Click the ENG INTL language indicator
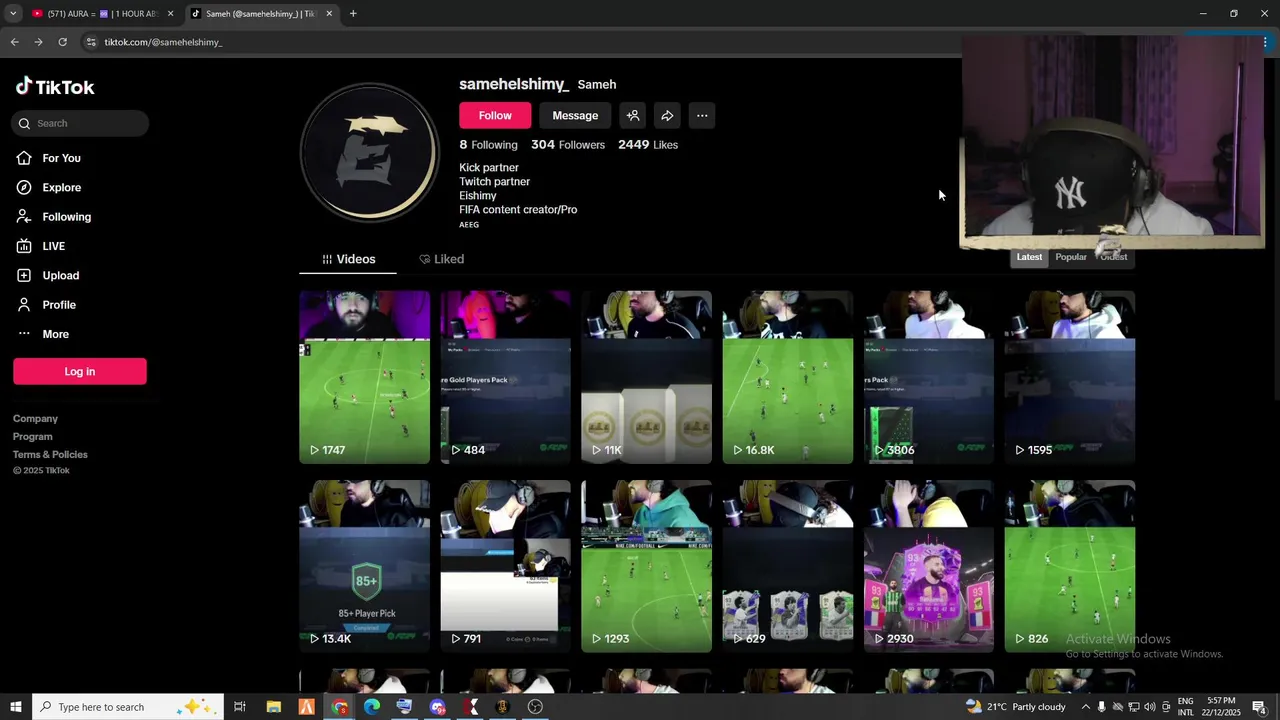1280x720 pixels. tap(1185, 707)
